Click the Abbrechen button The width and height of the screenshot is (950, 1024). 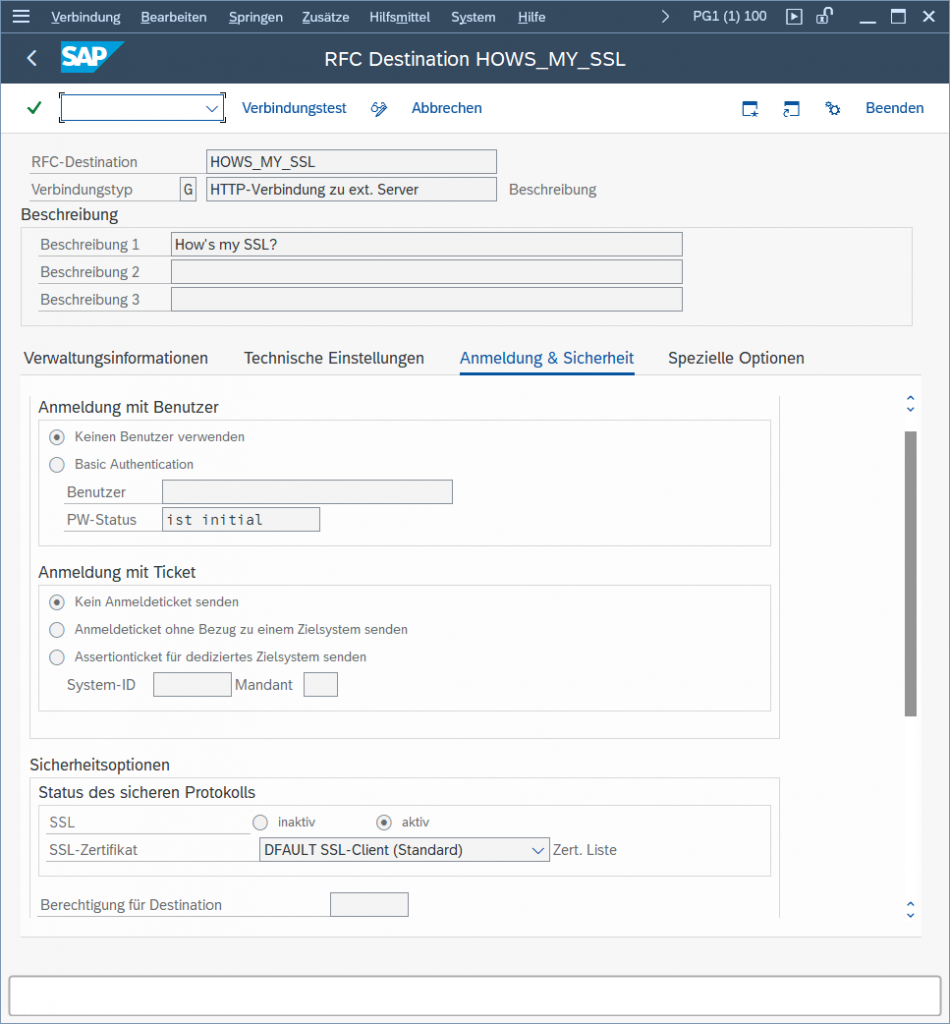pos(446,108)
